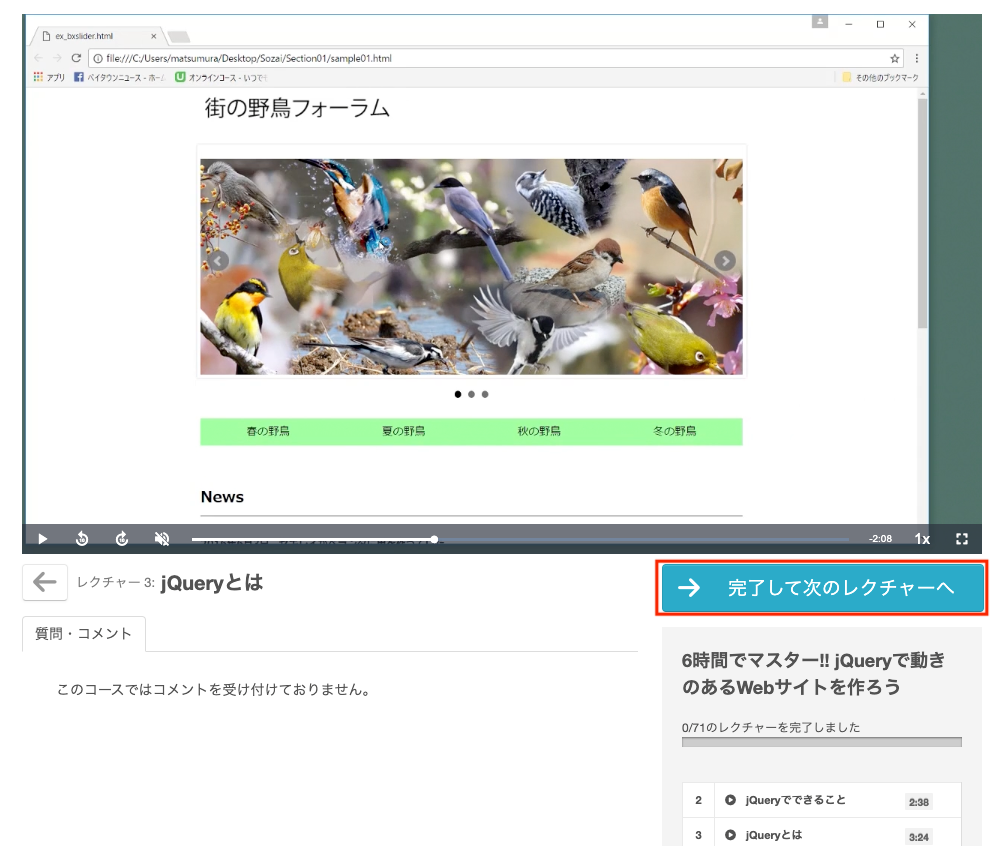Select the third carousel pager dot
993x846 pixels.
[x=485, y=395]
